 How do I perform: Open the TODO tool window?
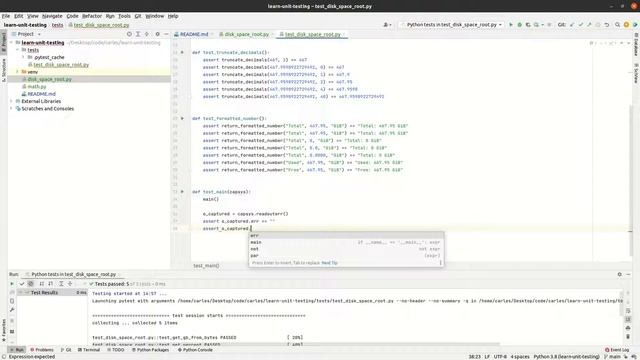[116, 350]
